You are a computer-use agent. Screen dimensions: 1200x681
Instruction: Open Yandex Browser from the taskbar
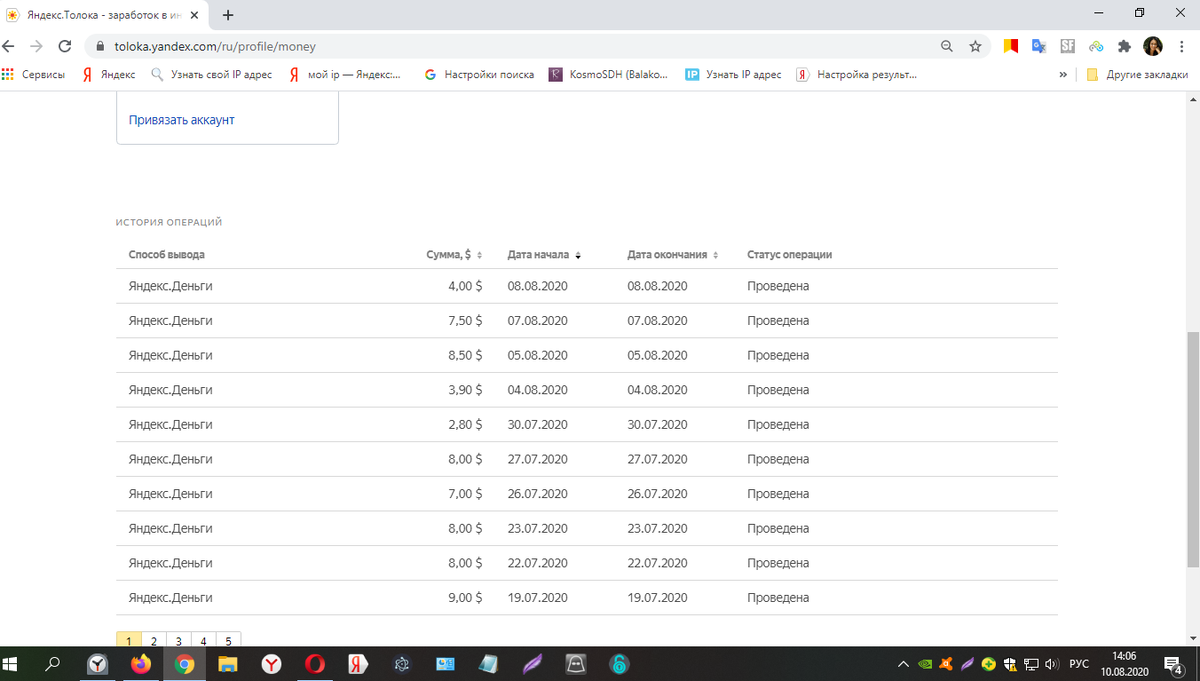point(271,663)
